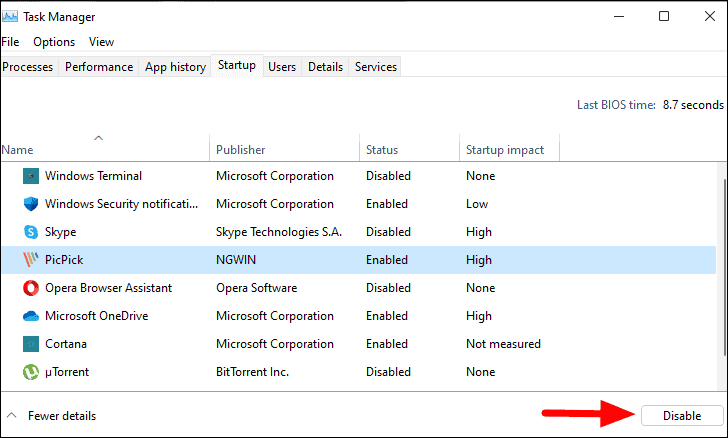The image size is (728, 438).
Task: Click the Opera Browser Assistant icon
Action: [31, 288]
